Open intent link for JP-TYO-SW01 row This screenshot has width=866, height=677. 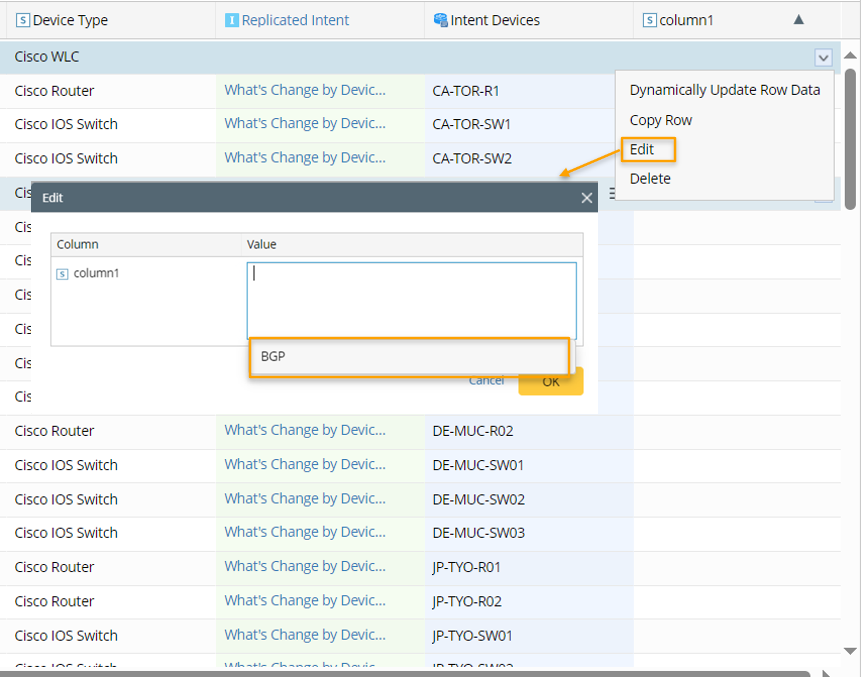click(305, 635)
